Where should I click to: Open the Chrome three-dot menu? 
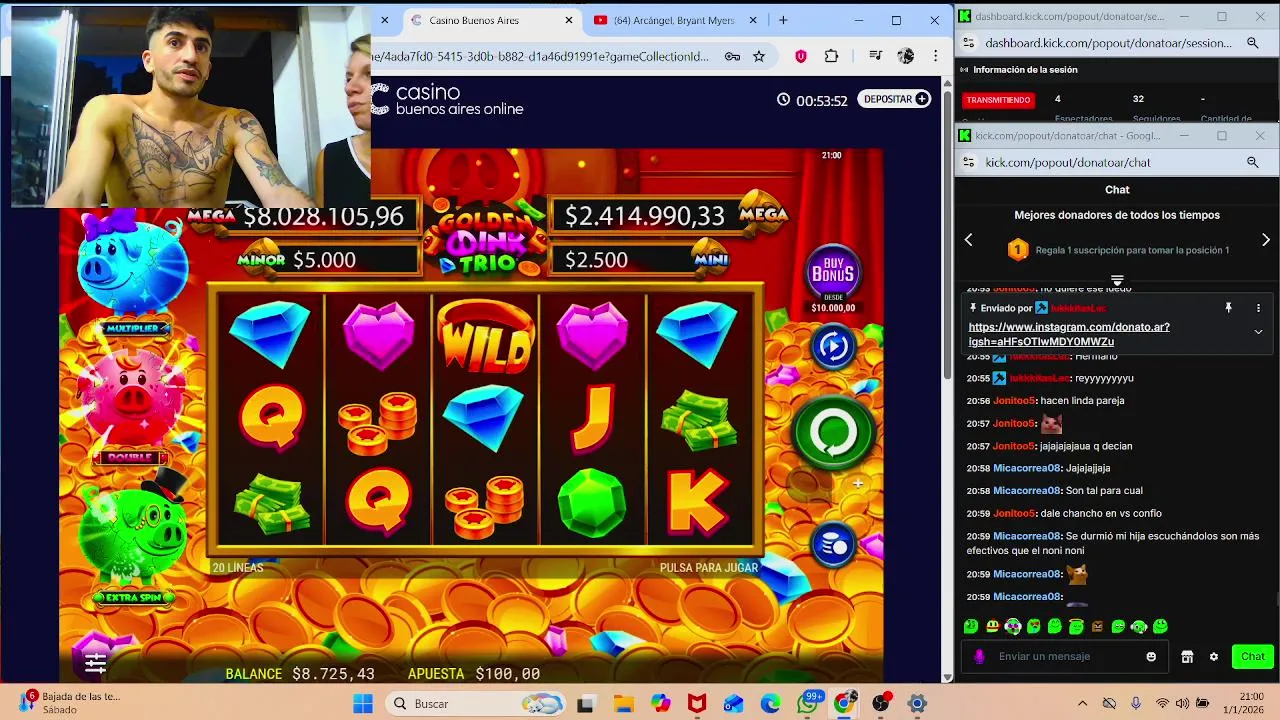coord(935,56)
